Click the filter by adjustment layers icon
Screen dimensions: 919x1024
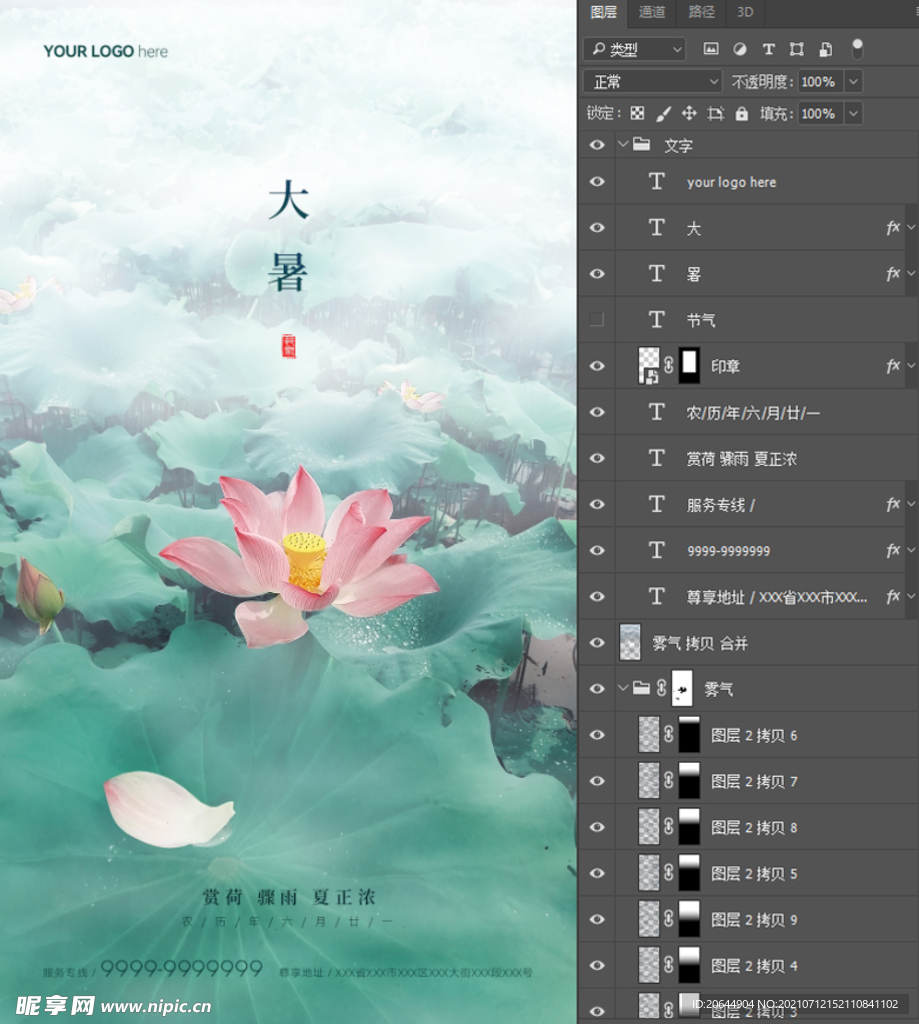738,48
